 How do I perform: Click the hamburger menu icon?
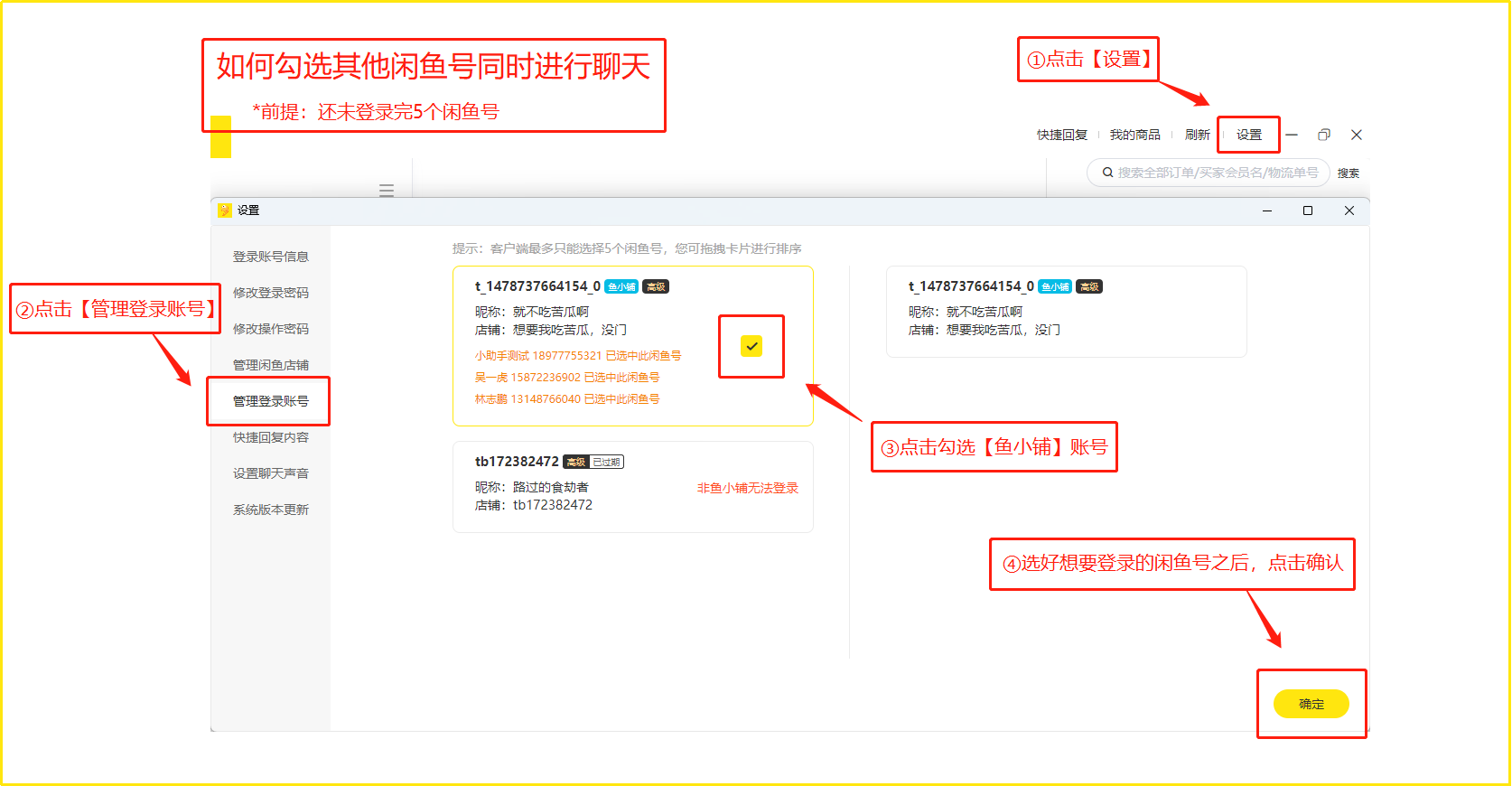[x=387, y=191]
